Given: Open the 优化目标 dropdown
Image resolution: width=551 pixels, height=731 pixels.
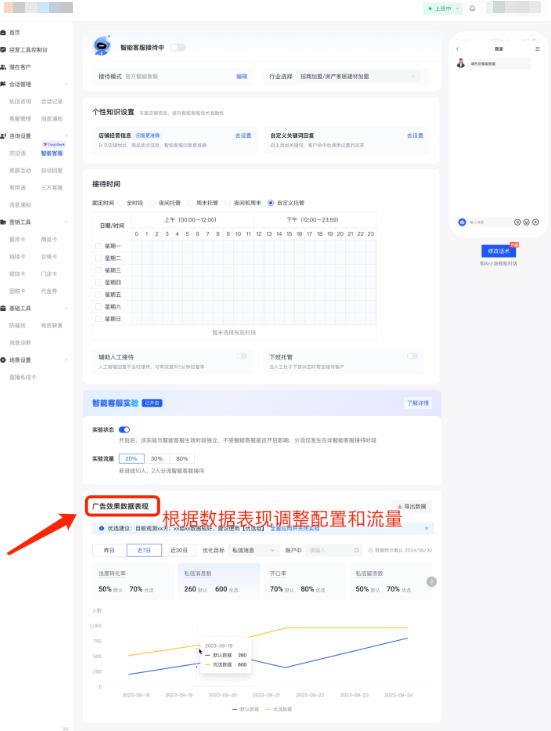Looking at the screenshot, I should (x=254, y=550).
